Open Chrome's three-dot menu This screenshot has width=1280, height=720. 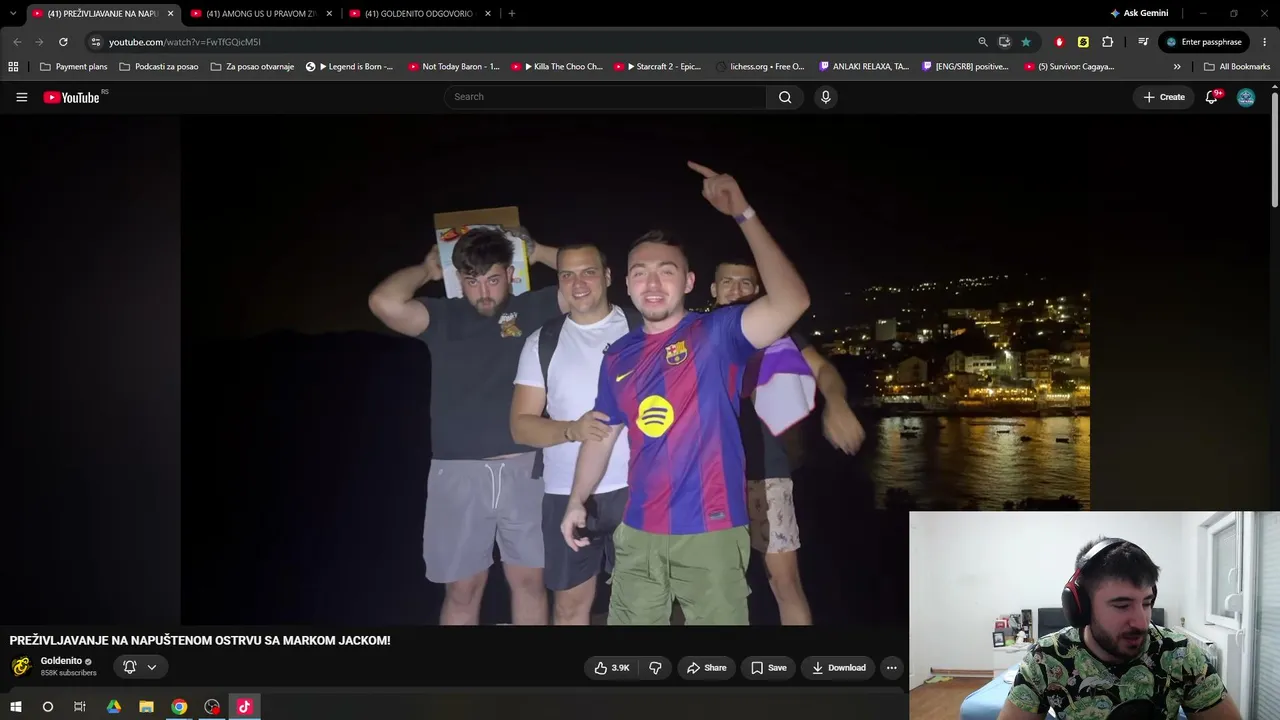pyautogui.click(x=1265, y=42)
